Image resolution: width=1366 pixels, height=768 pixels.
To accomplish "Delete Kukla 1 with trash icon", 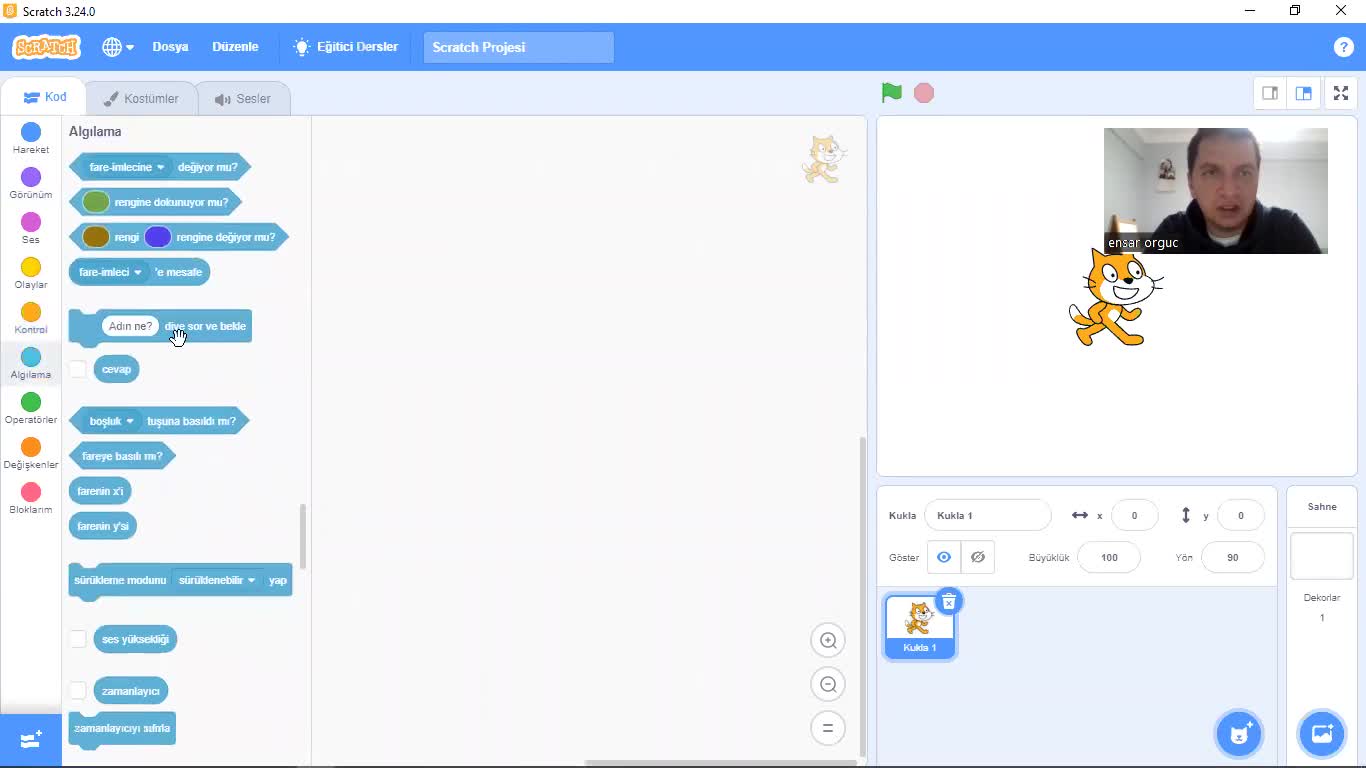I will [949, 601].
